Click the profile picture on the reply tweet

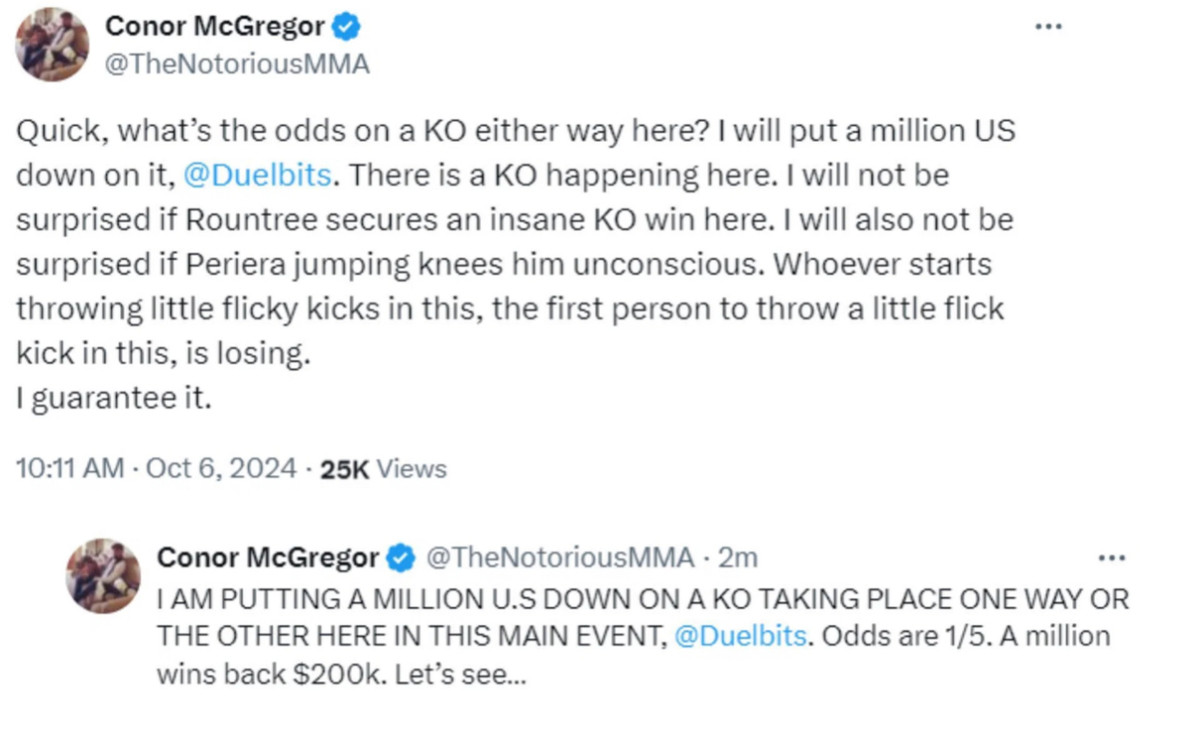(103, 576)
